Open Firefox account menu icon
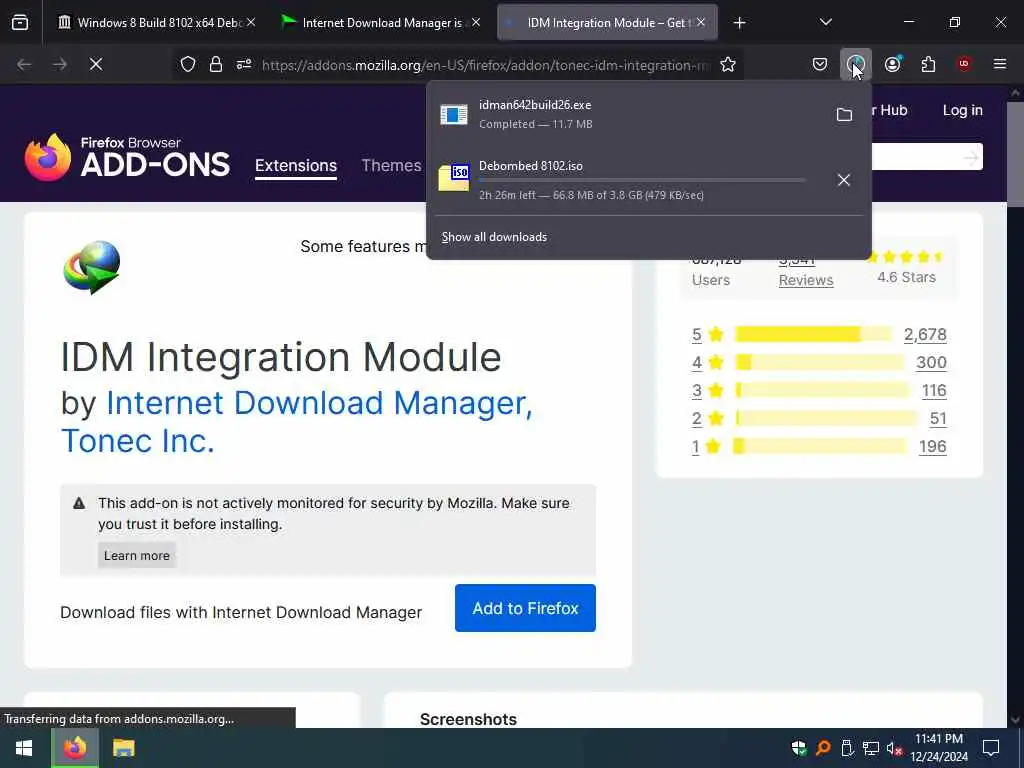 coord(892,64)
